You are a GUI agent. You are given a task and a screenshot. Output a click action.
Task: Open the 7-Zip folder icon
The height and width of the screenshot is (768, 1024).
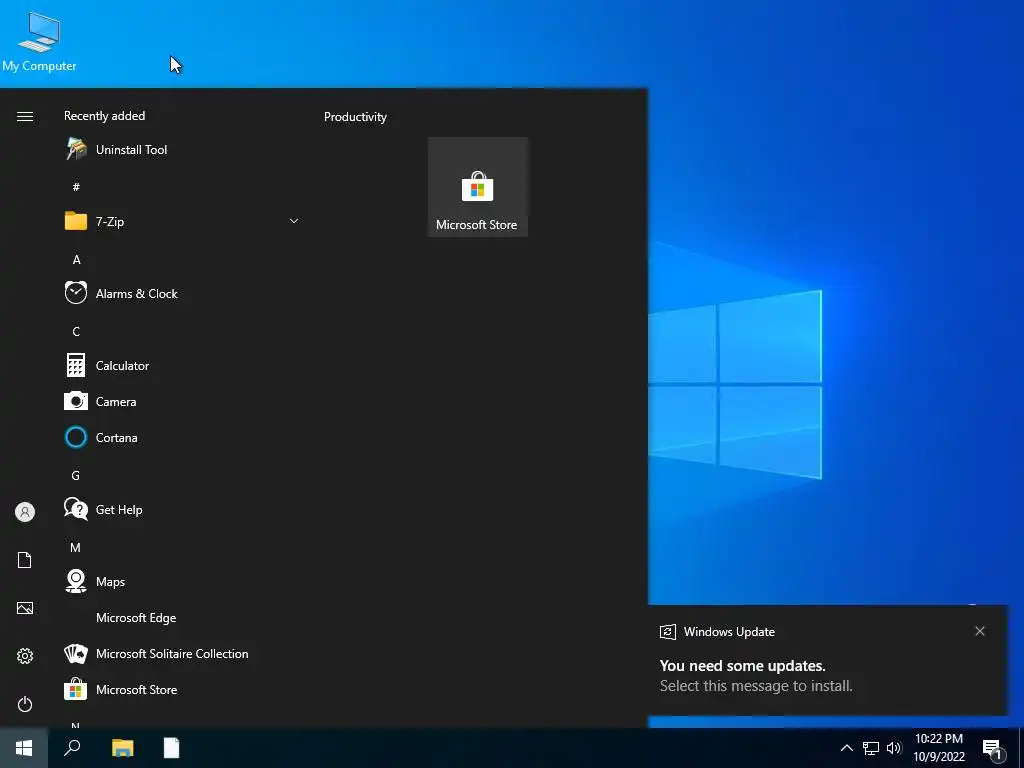click(76, 221)
